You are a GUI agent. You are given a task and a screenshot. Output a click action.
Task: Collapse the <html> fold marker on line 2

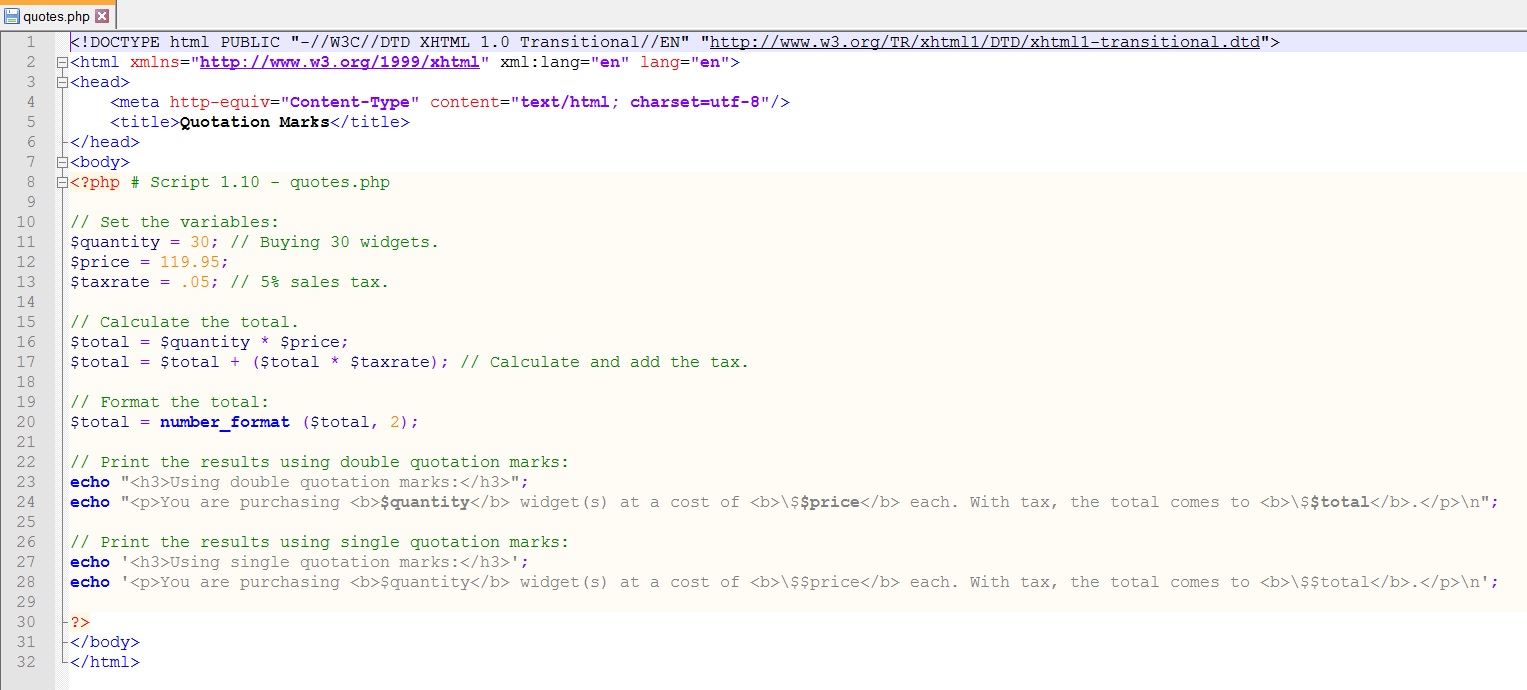click(x=63, y=62)
